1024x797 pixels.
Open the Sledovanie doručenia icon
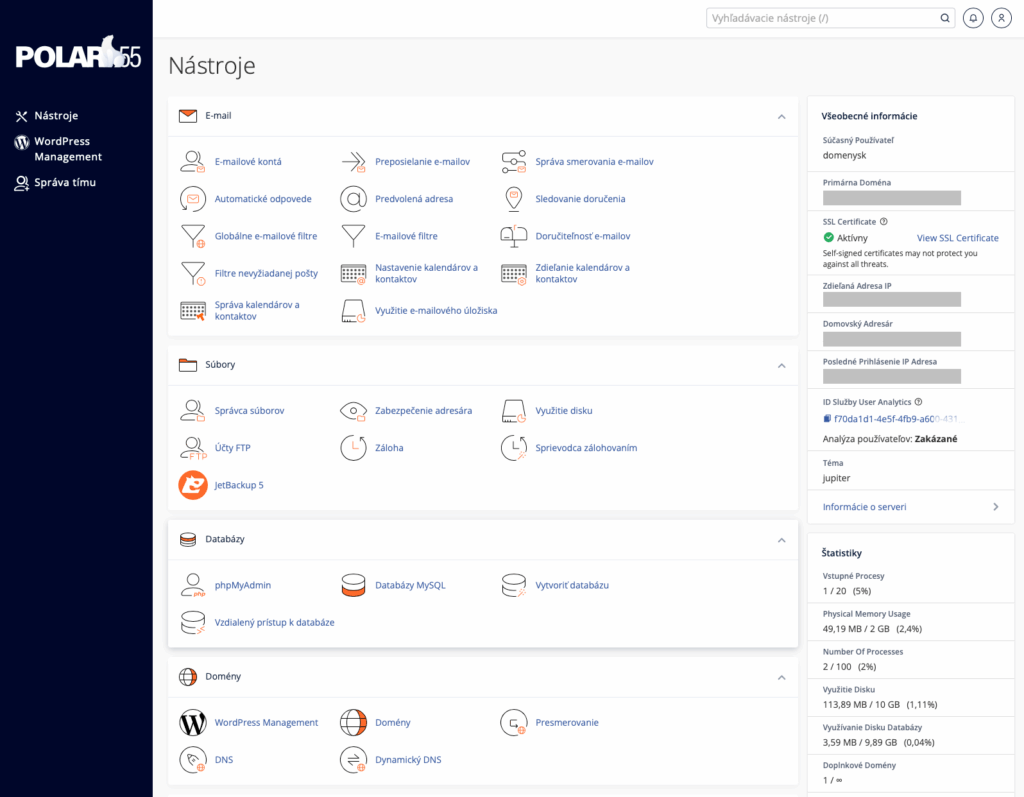pyautogui.click(x=513, y=199)
